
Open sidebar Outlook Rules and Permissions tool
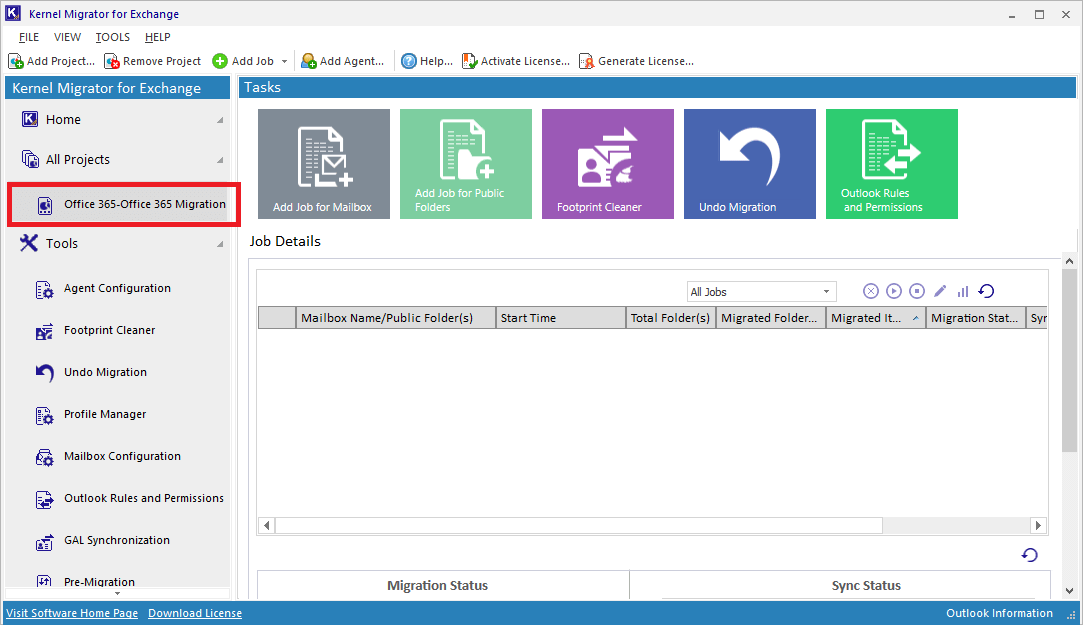coord(144,499)
